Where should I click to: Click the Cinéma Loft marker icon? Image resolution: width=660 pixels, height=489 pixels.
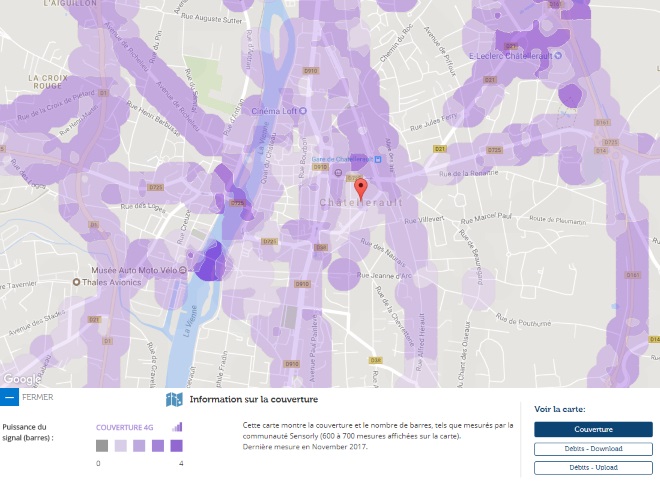point(303,111)
